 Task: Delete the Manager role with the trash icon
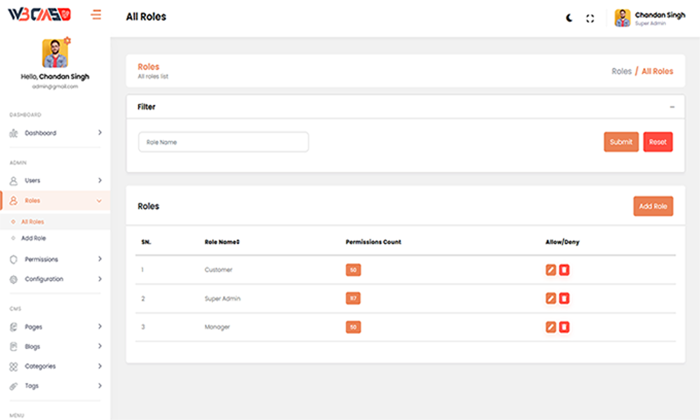[x=564, y=327]
